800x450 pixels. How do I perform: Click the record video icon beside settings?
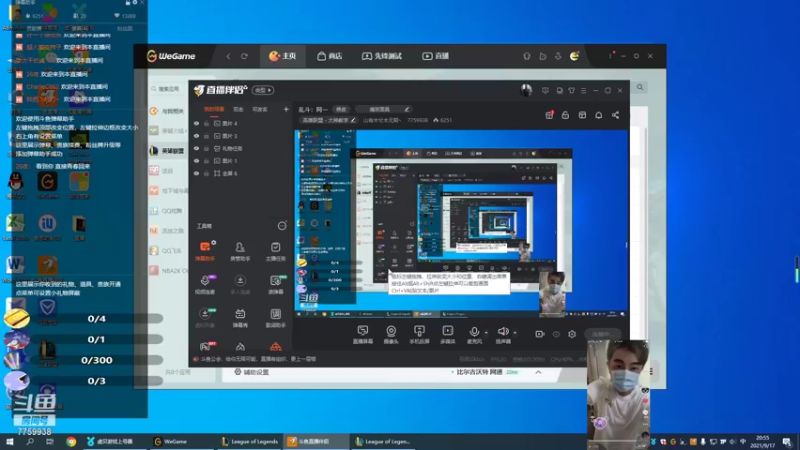click(x=540, y=334)
